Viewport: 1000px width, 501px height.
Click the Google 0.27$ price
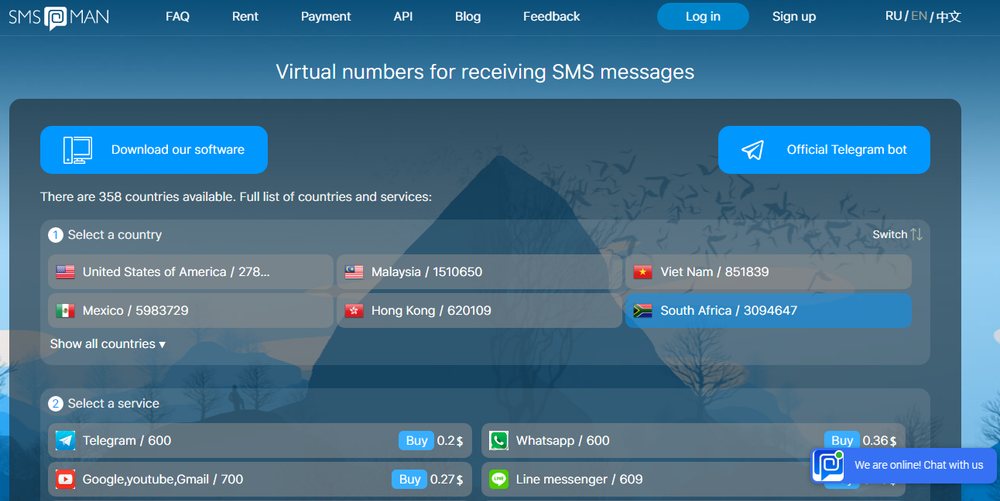click(x=446, y=479)
